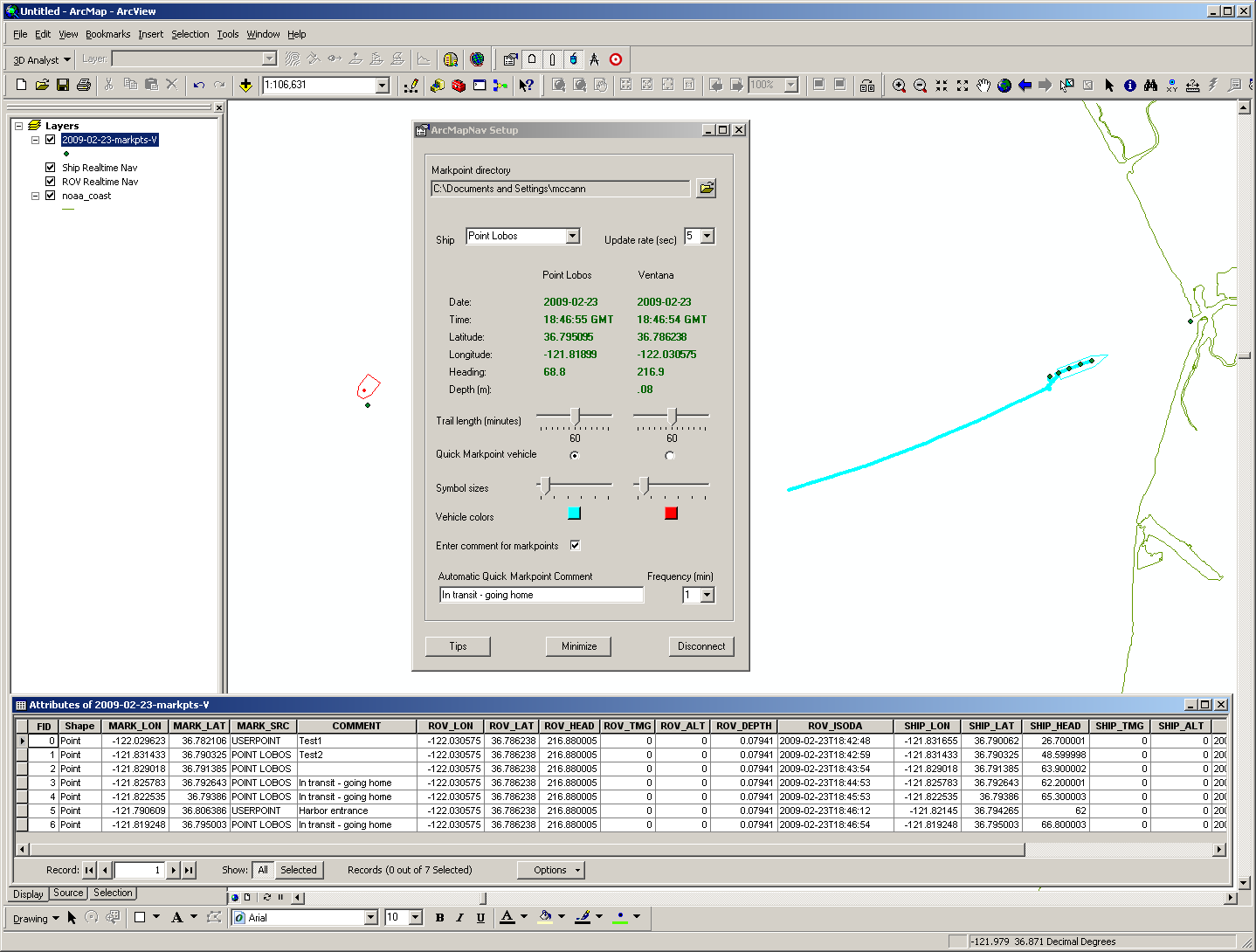
Task: Open the Ship dropdown showing Point Lobos
Action: pos(572,236)
